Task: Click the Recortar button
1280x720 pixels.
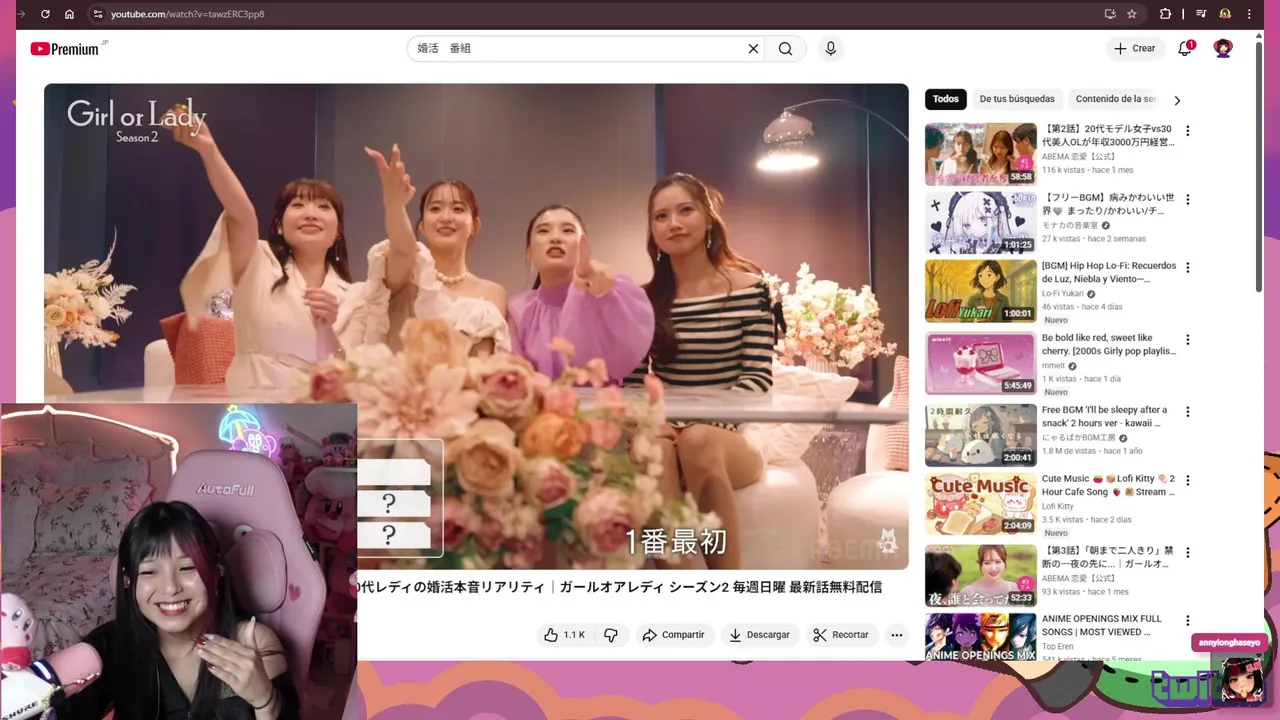Action: click(841, 635)
